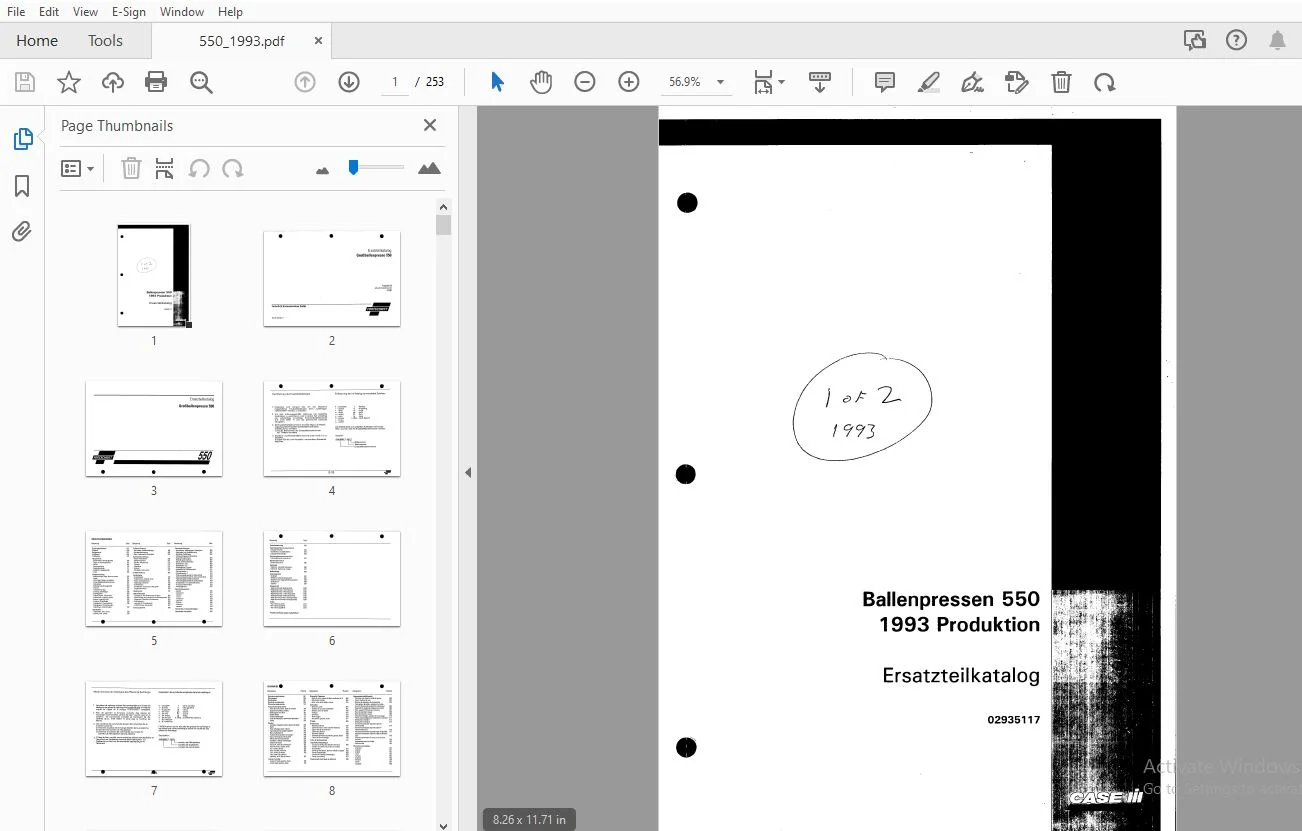
Task: Select page 2 thumbnail
Action: coord(332,279)
